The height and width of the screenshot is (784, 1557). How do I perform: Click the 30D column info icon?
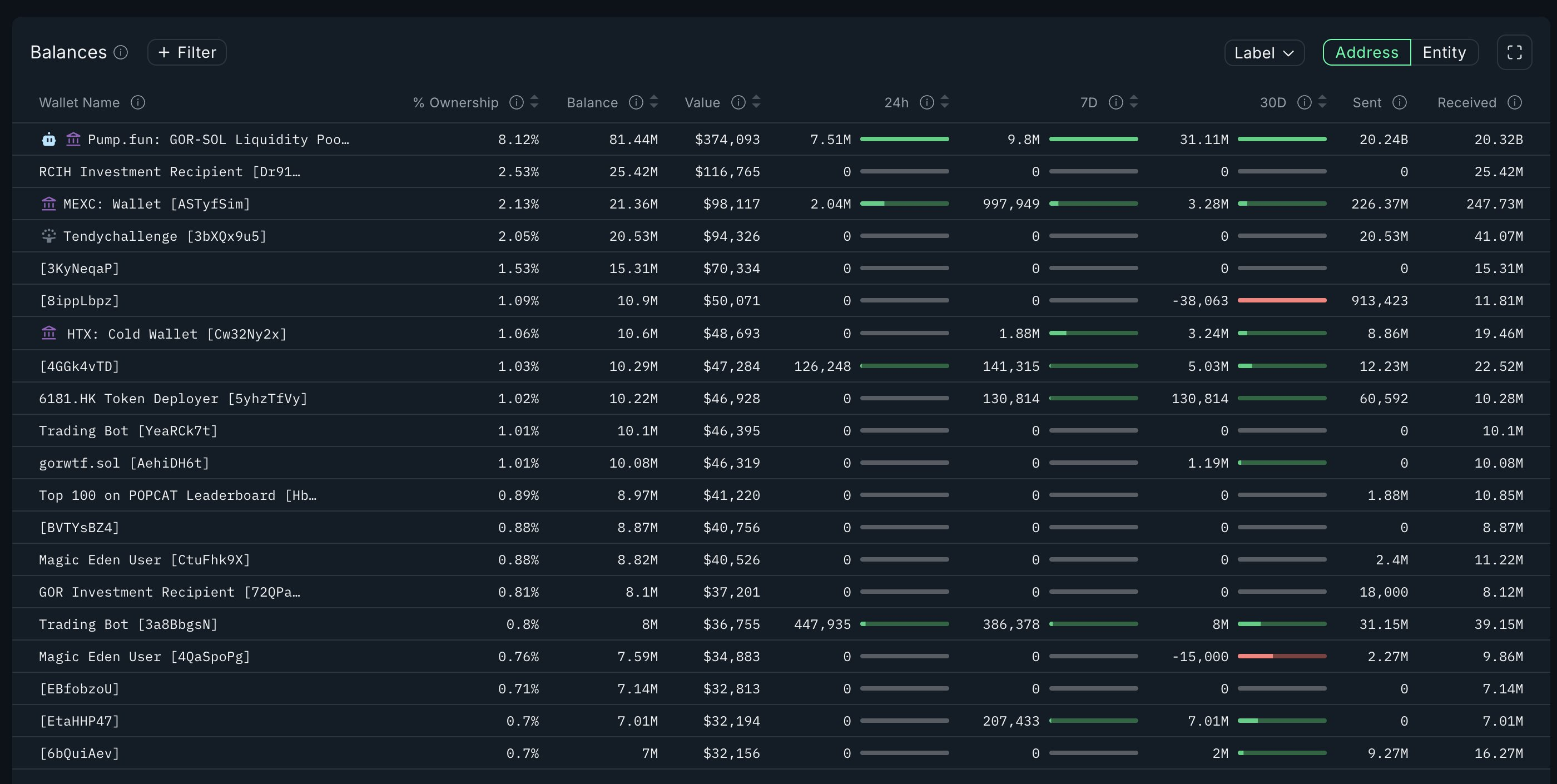[x=1305, y=103]
